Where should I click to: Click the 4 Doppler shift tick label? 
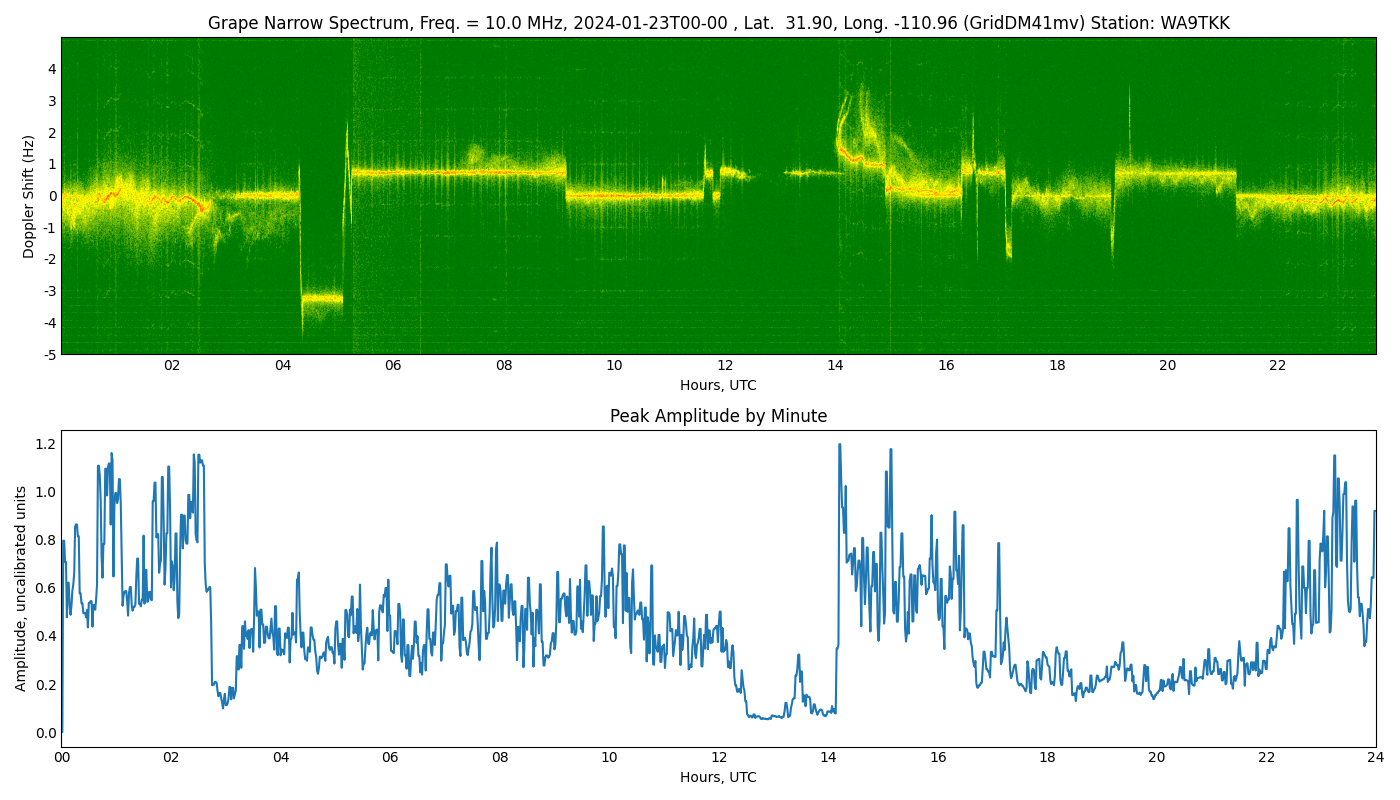52,69
